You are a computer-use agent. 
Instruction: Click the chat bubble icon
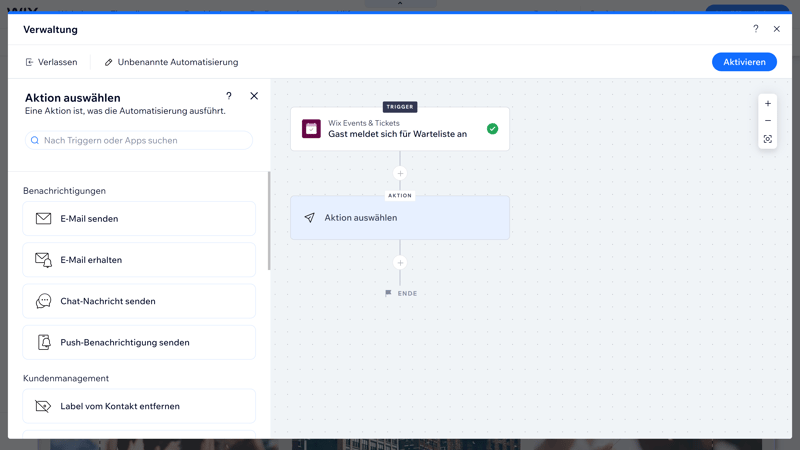(43, 301)
